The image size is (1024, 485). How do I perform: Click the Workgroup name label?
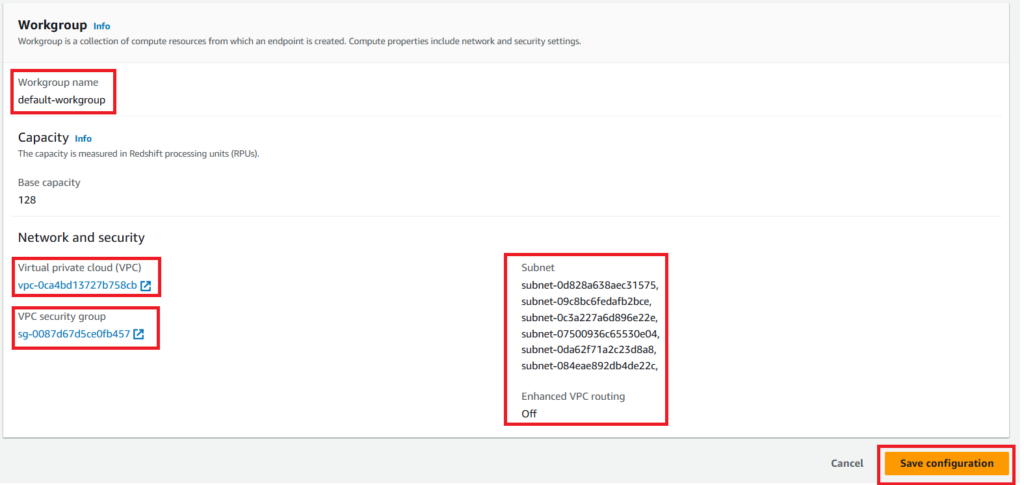point(58,82)
